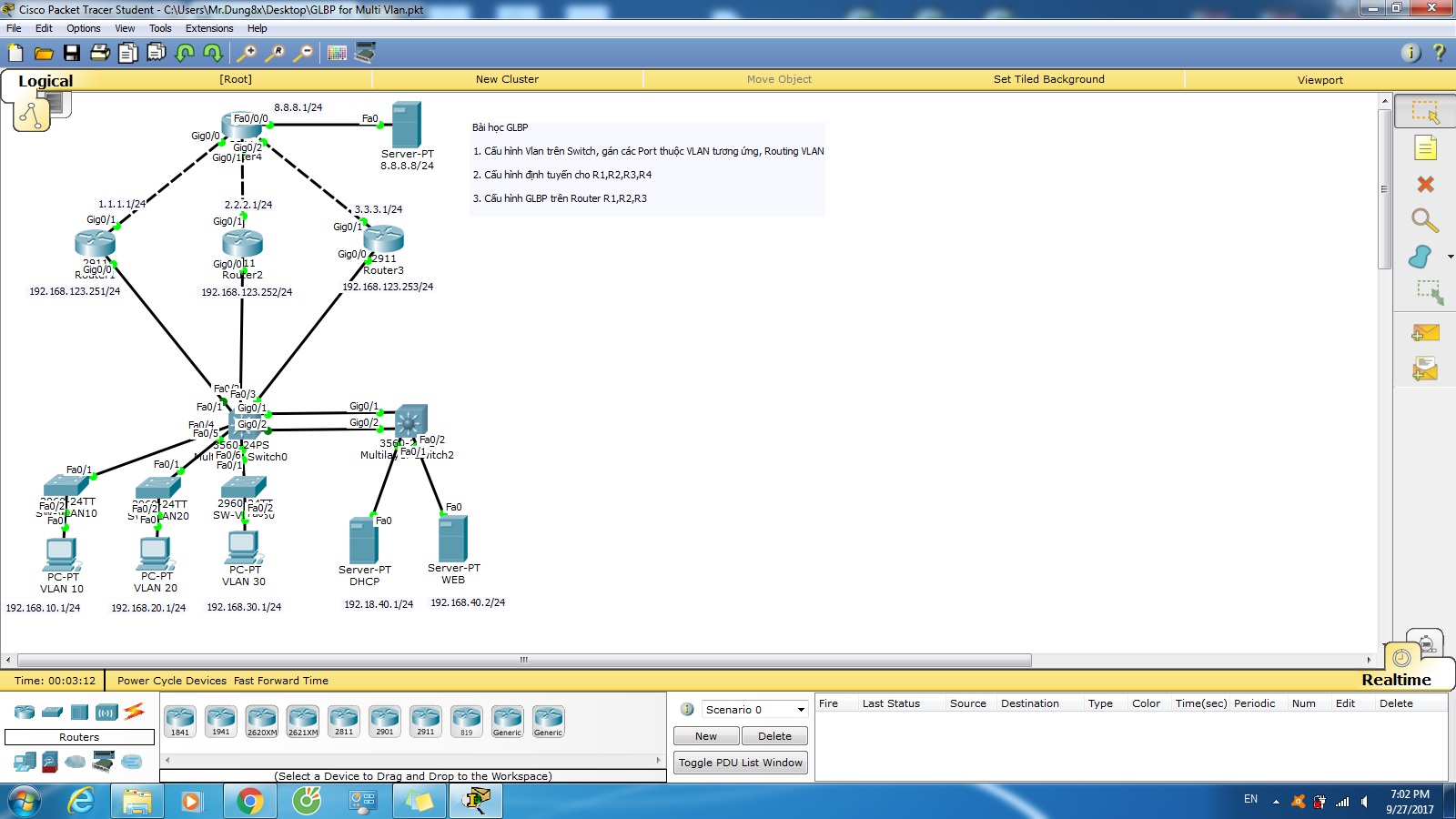This screenshot has width=1456, height=819.
Task: Open the drawing palette icon
Action: 337,53
